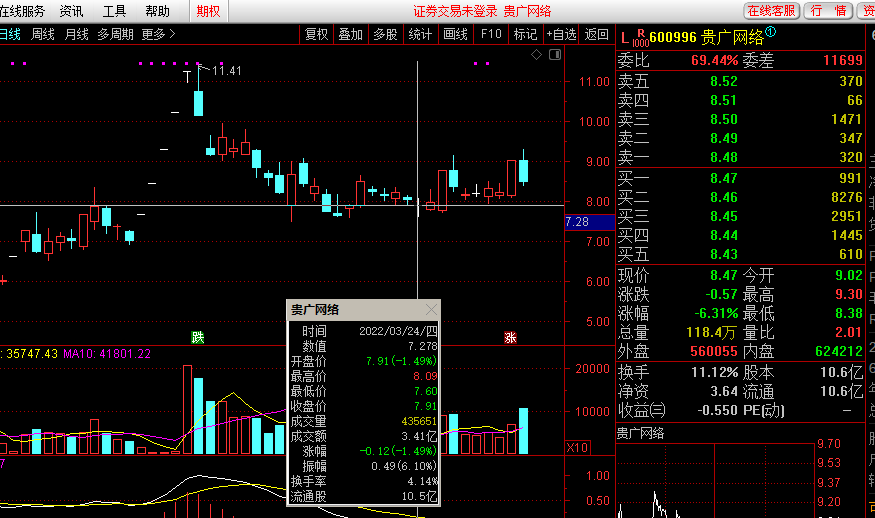Open the 工具 menu
This screenshot has height=518, width=875.
click(115, 11)
